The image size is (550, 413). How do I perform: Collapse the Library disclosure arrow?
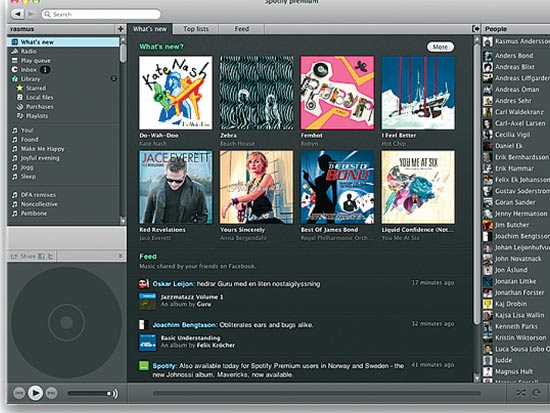coord(114,78)
